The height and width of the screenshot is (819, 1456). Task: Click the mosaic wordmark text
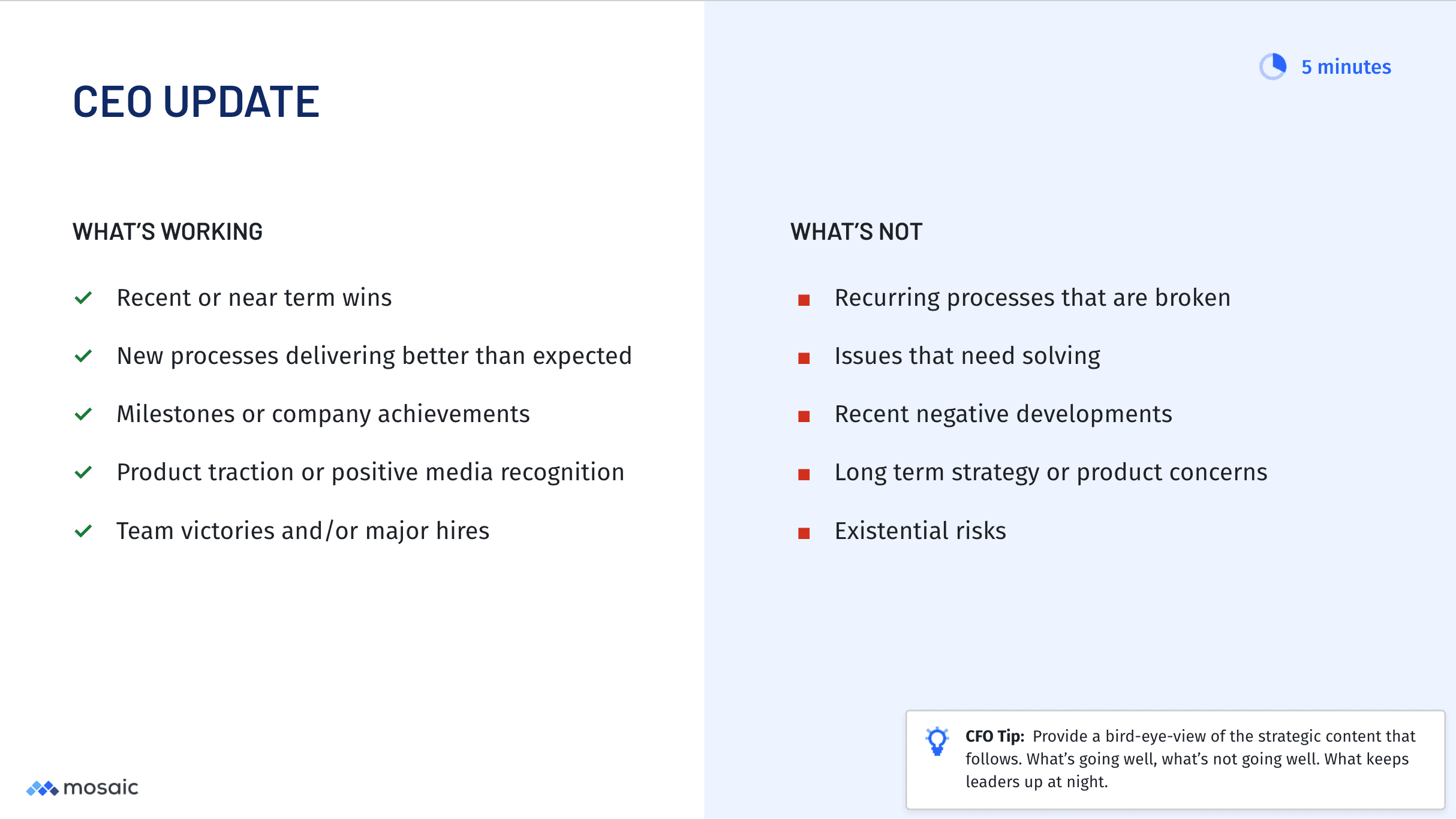(101, 788)
